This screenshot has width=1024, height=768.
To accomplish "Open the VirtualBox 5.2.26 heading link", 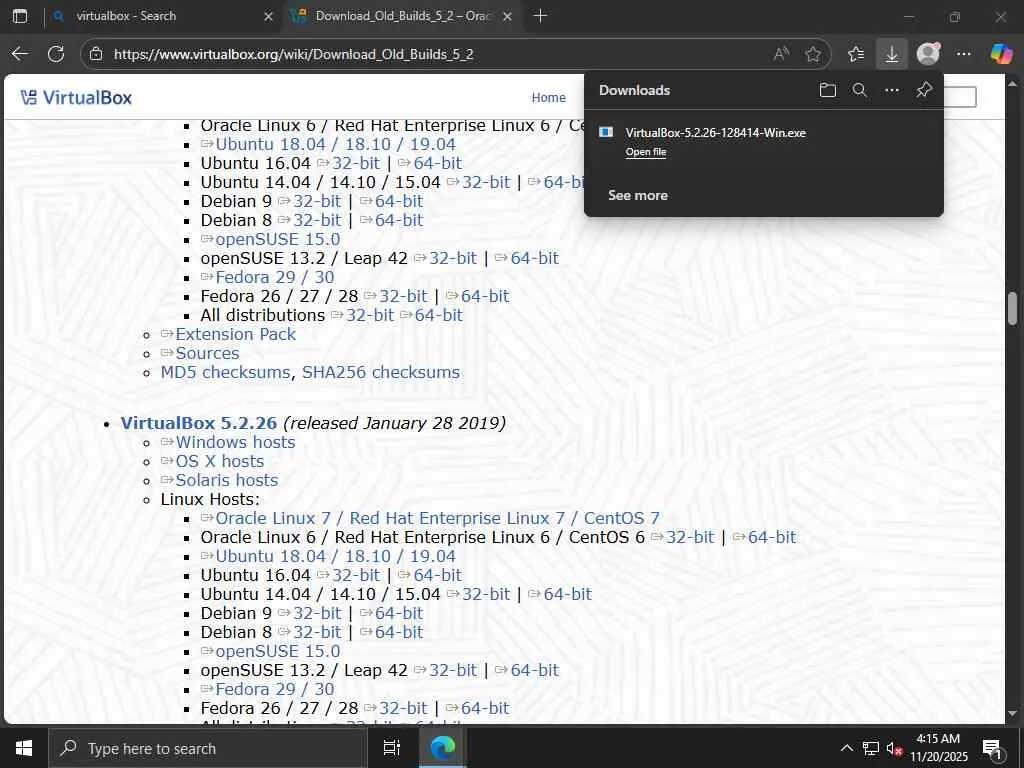I will [199, 423].
